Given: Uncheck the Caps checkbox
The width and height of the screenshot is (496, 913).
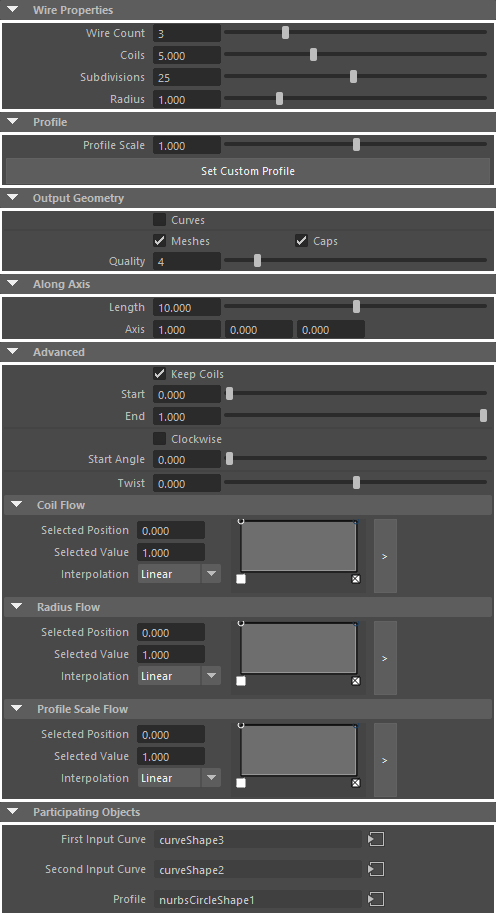Looking at the screenshot, I should [301, 240].
